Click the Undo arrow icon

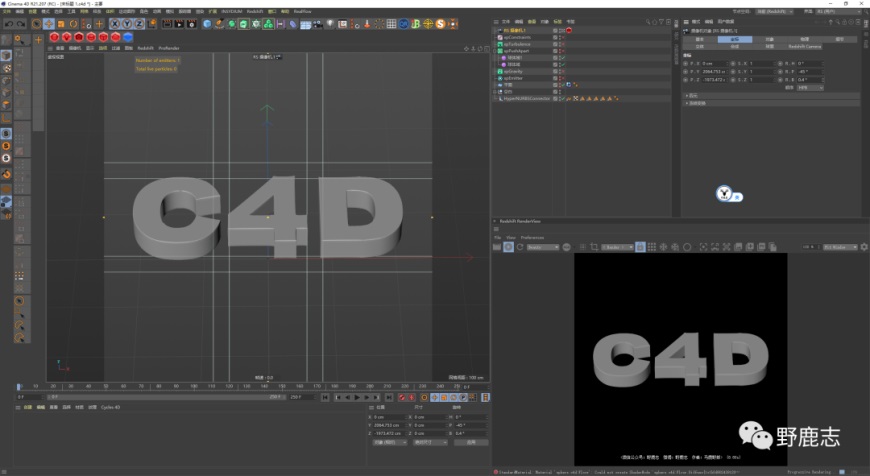[x=9, y=24]
